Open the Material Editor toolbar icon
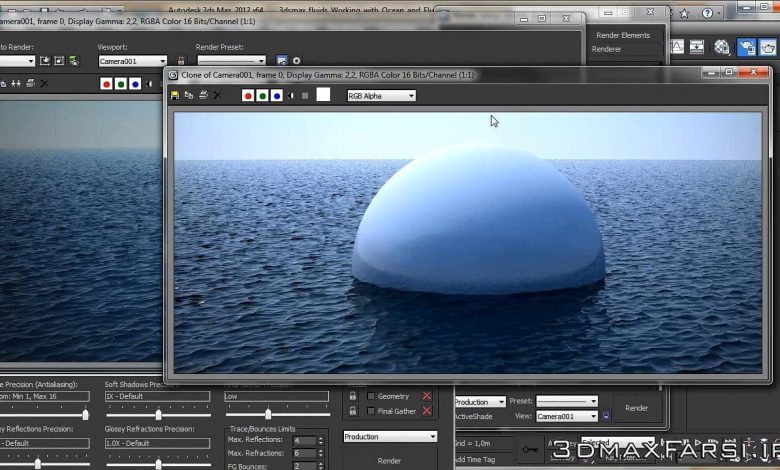The width and height of the screenshot is (780, 470). tap(721, 47)
